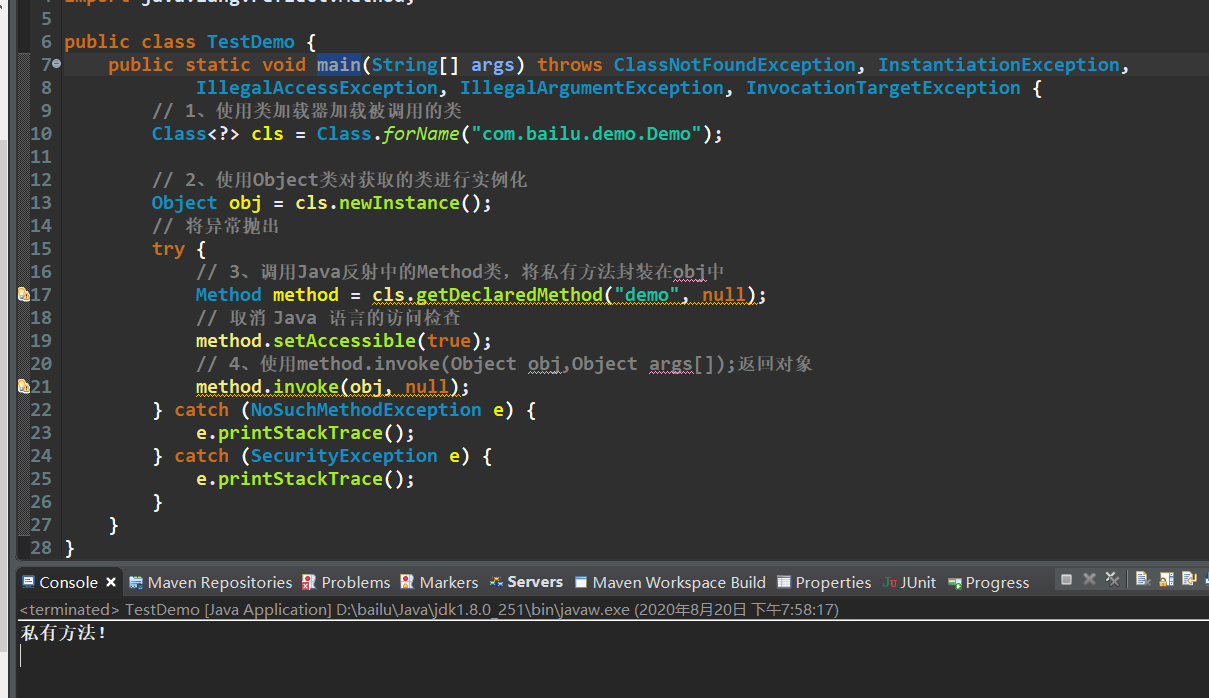Click line number 11 in the gutter

click(41, 157)
